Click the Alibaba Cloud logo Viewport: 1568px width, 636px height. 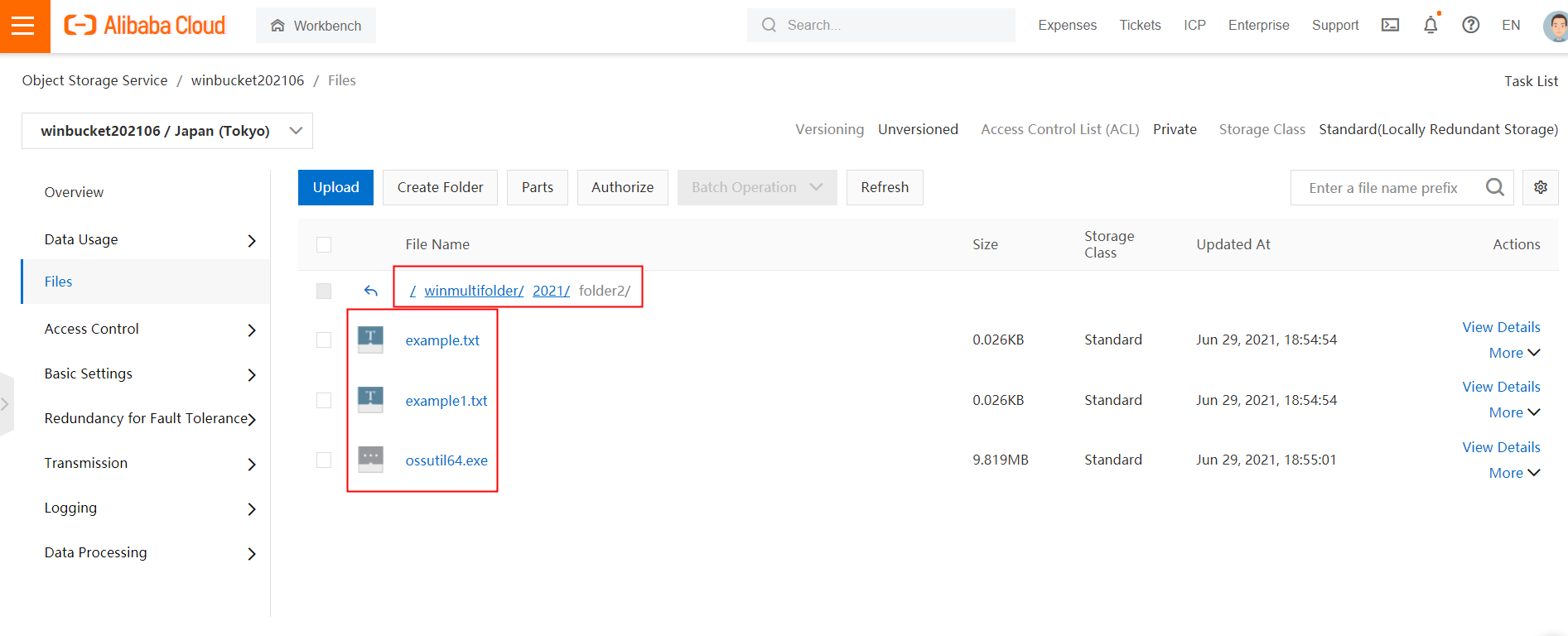145,26
